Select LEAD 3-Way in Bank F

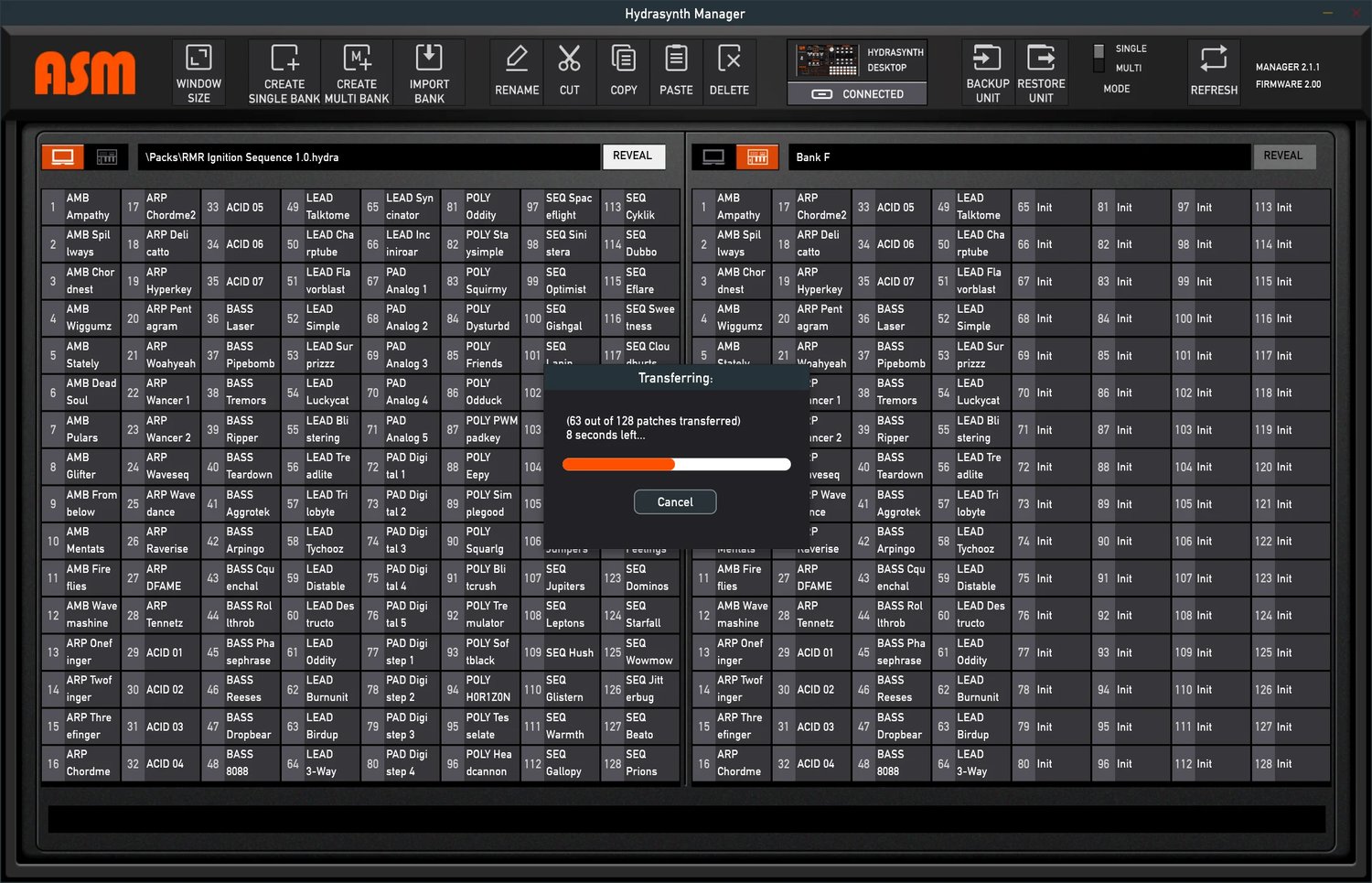[x=971, y=763]
